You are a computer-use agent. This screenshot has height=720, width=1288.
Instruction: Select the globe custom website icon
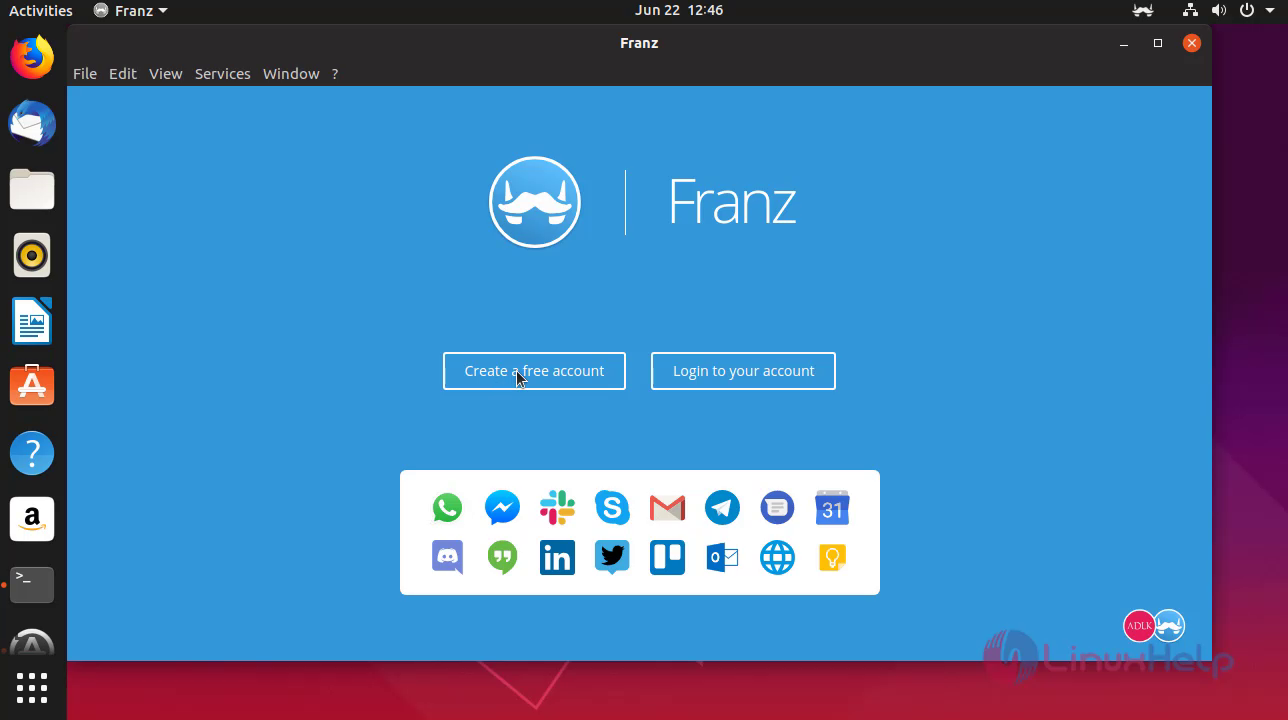[x=777, y=558]
